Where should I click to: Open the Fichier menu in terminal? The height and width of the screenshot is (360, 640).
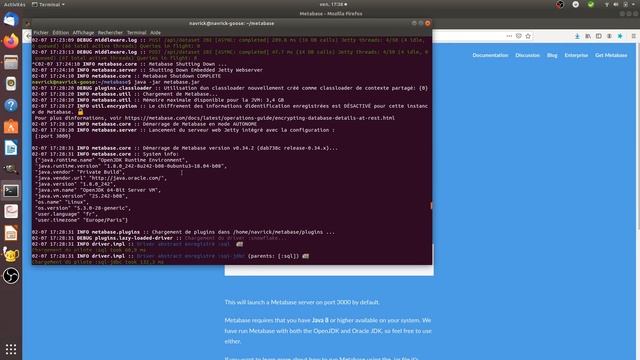pyautogui.click(x=41, y=33)
